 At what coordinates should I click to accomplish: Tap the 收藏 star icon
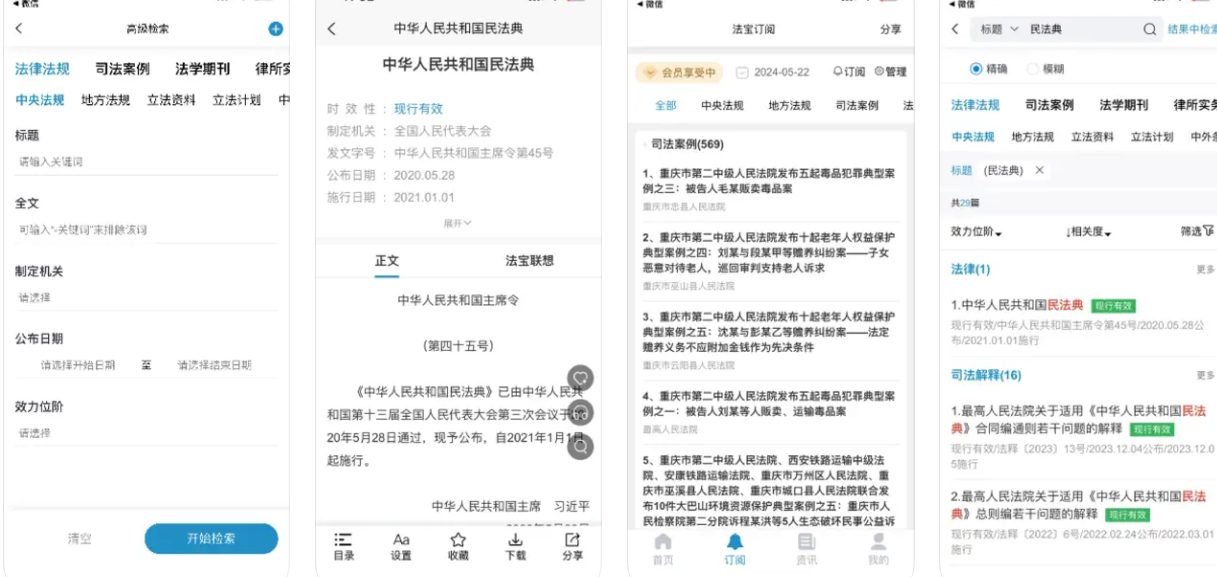(x=458, y=546)
